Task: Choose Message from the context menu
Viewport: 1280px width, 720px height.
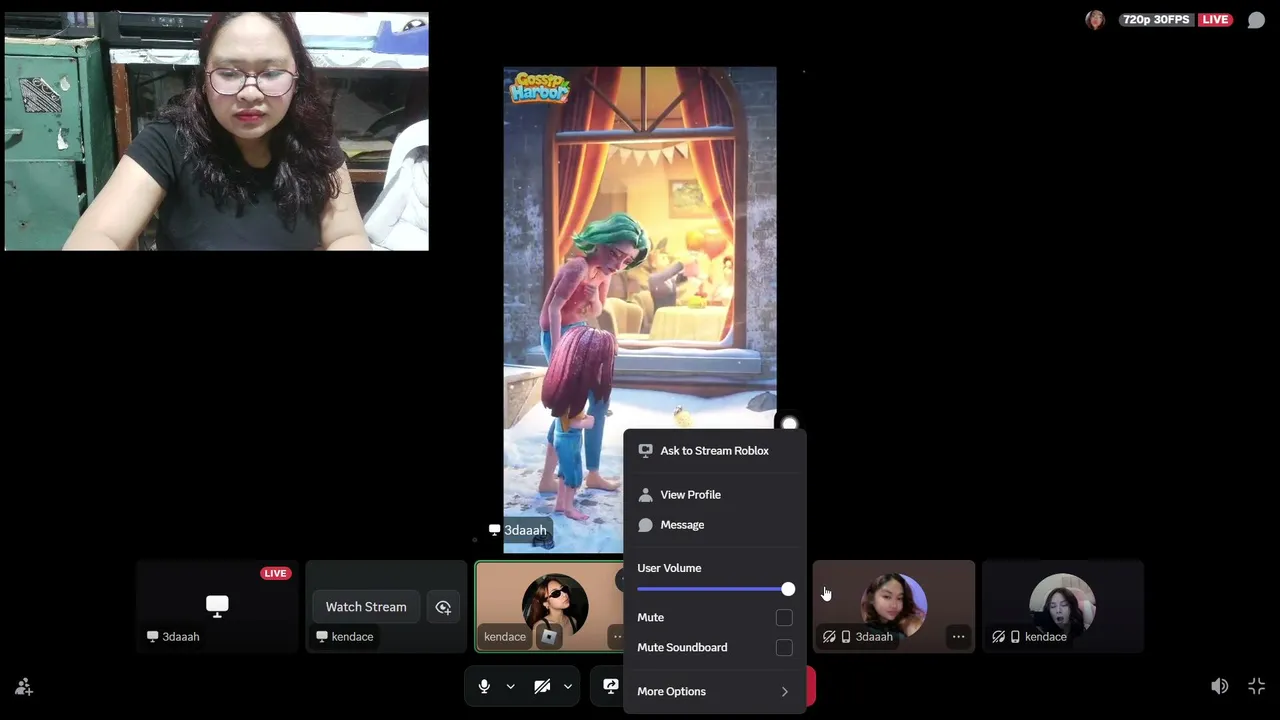Action: [x=714, y=525]
